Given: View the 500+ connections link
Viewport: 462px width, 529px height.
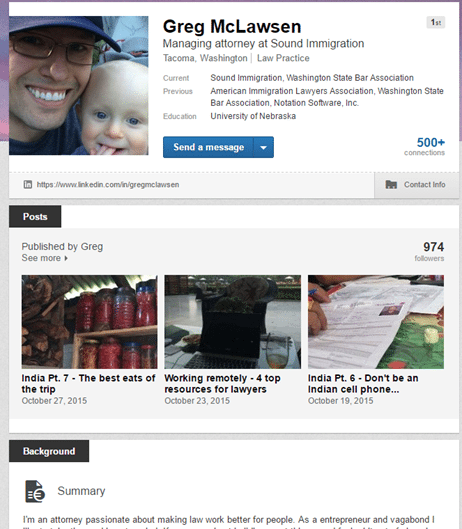Looking at the screenshot, I should point(425,146).
